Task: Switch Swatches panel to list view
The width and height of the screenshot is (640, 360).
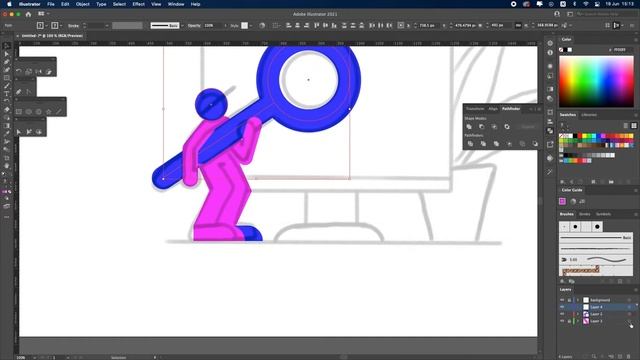Action: pos(626,125)
